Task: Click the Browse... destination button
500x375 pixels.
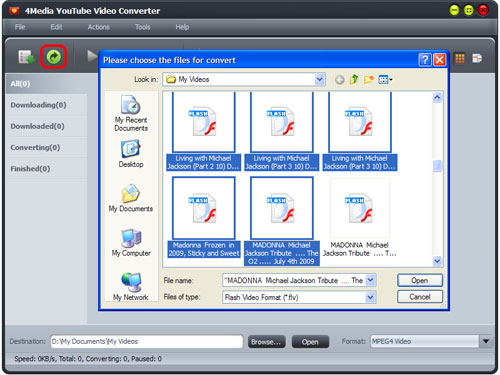Action: coord(266,342)
